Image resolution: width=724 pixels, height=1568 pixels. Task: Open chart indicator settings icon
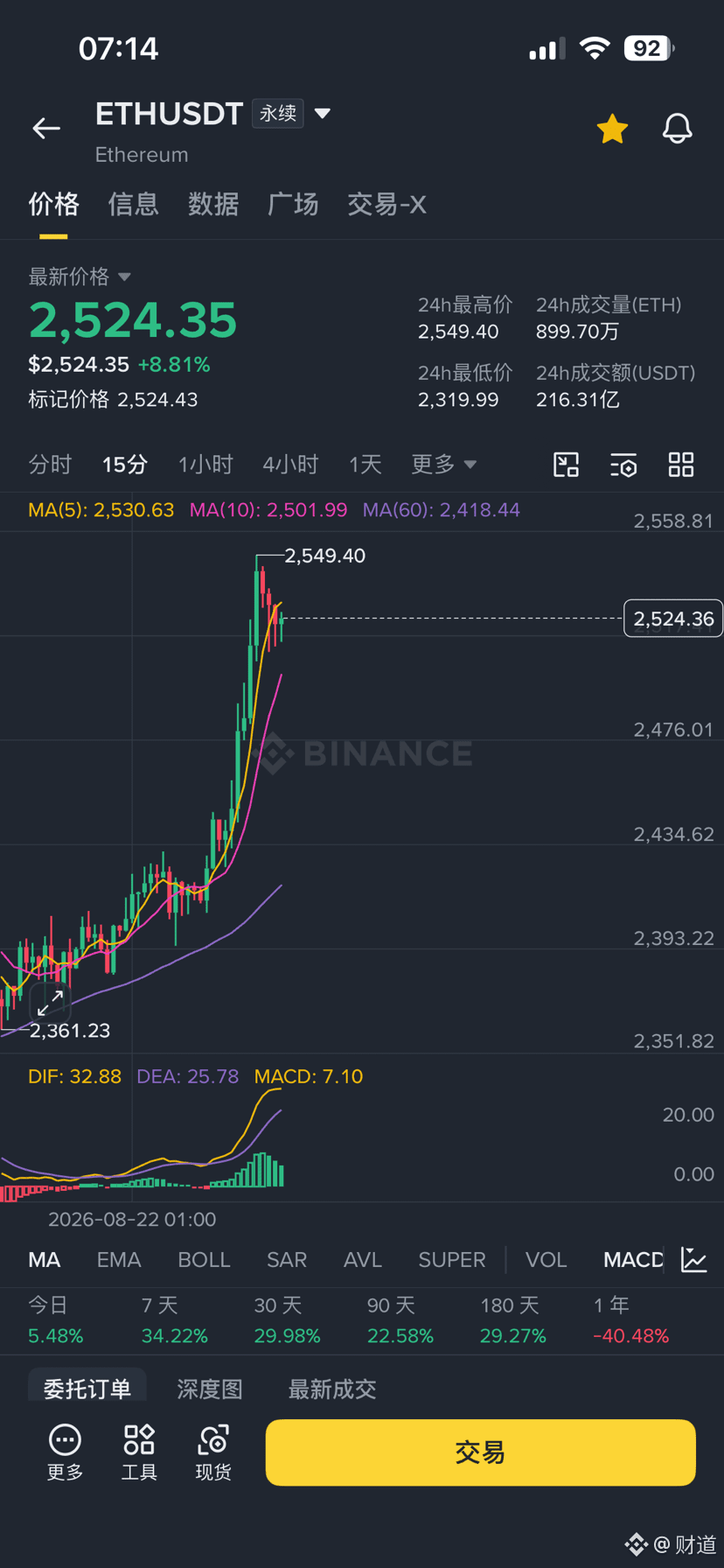[x=623, y=465]
